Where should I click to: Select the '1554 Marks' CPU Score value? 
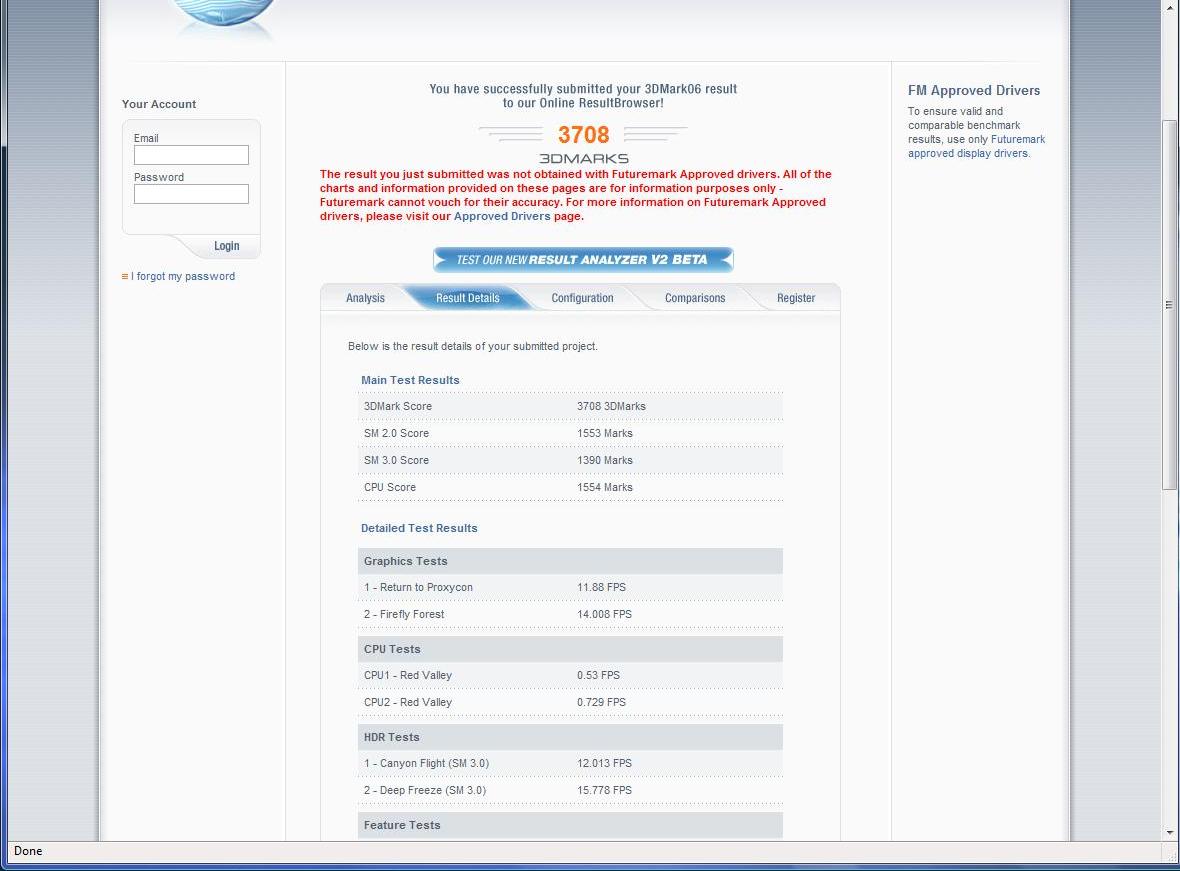(605, 488)
